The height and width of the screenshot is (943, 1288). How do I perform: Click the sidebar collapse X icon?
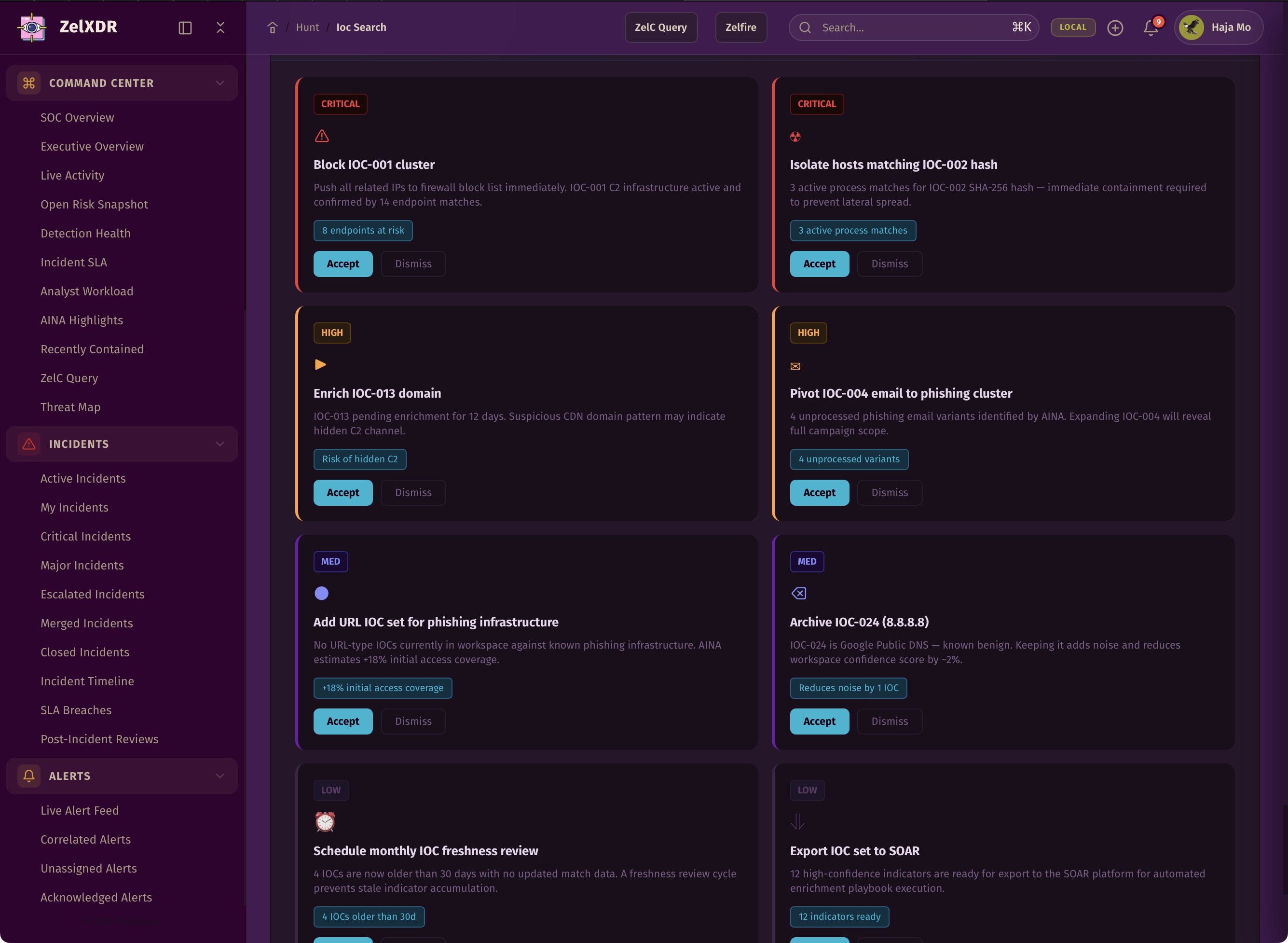click(x=220, y=28)
